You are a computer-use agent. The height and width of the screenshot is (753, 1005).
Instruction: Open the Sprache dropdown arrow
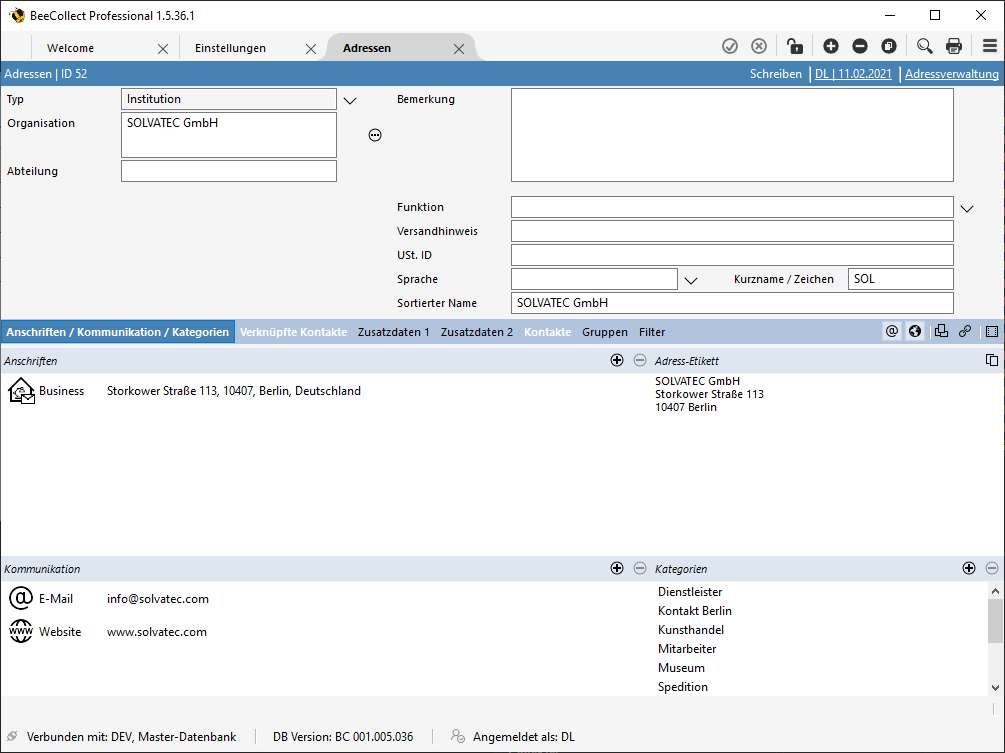(x=690, y=280)
